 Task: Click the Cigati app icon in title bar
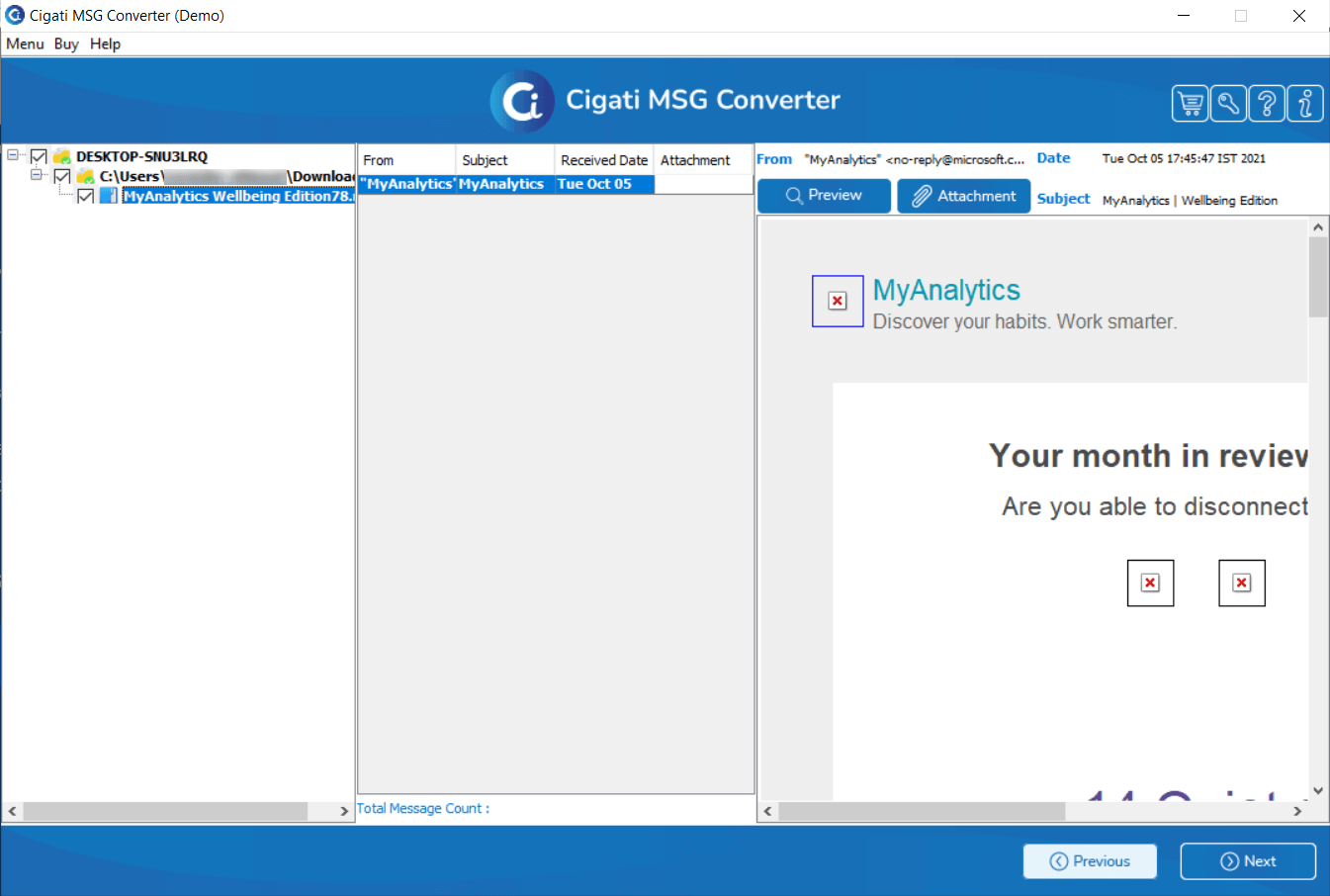tap(15, 15)
